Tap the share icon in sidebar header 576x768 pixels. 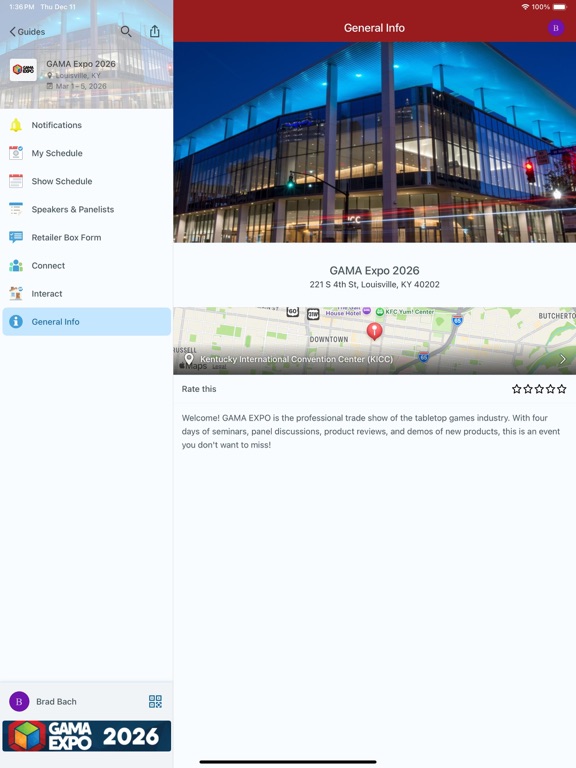(155, 31)
